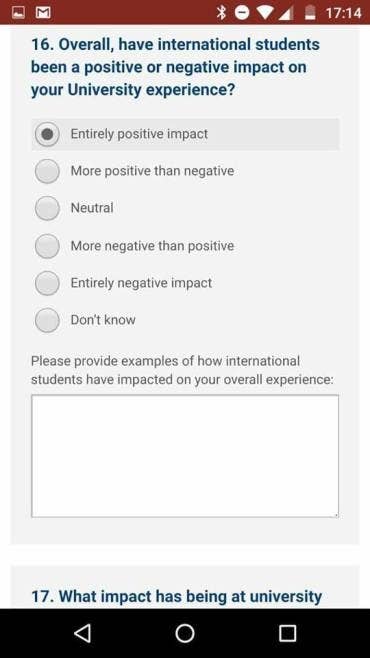Viewport: 370px width, 658px height.
Task: Tap the Wi-Fi signal icon
Action: [266, 13]
